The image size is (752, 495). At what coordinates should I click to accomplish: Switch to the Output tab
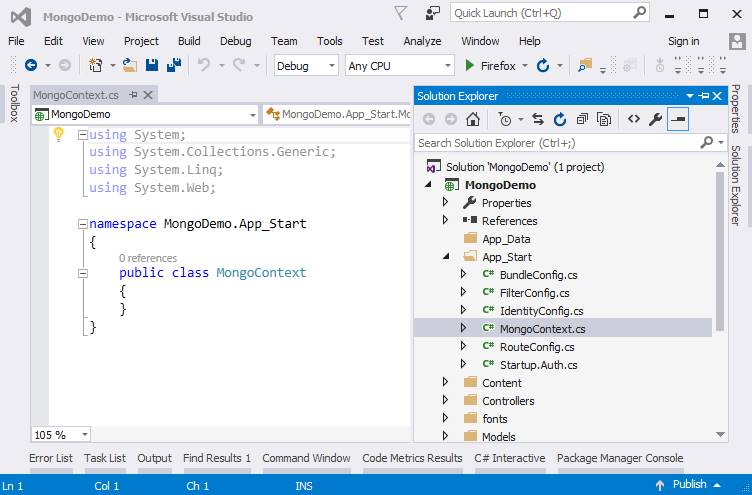click(x=154, y=458)
